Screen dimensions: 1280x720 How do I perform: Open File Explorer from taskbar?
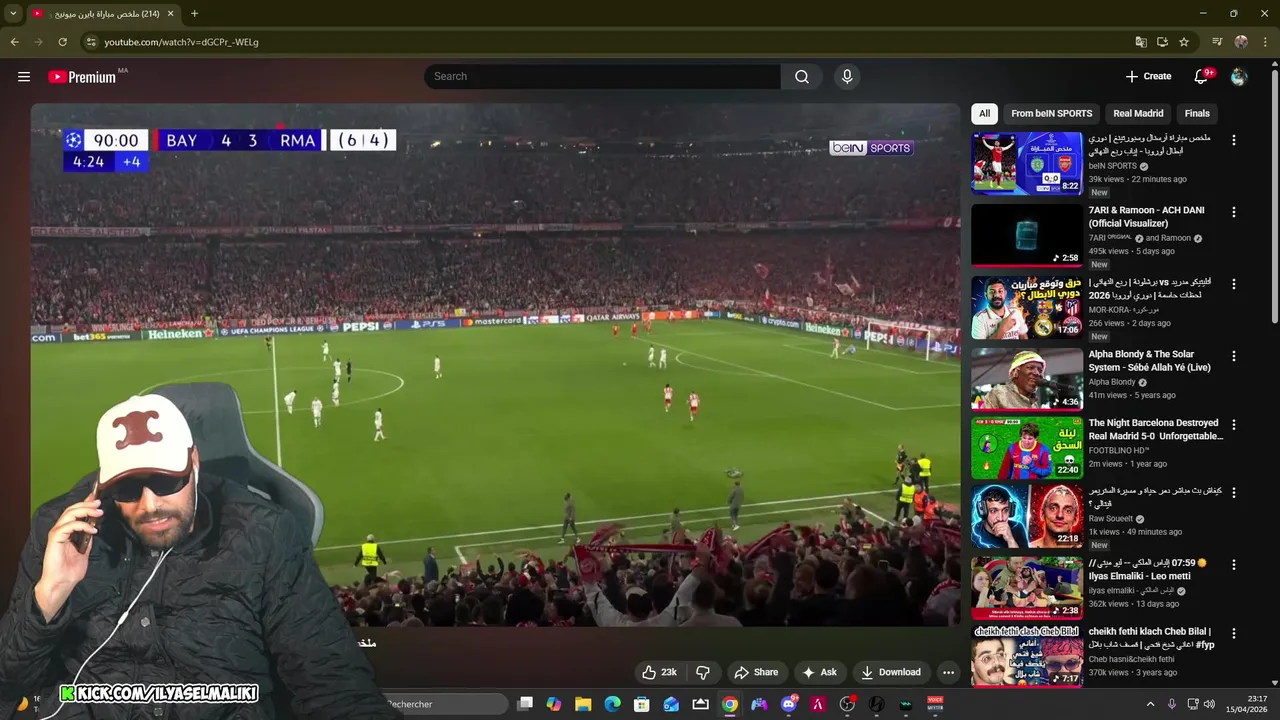[583, 704]
